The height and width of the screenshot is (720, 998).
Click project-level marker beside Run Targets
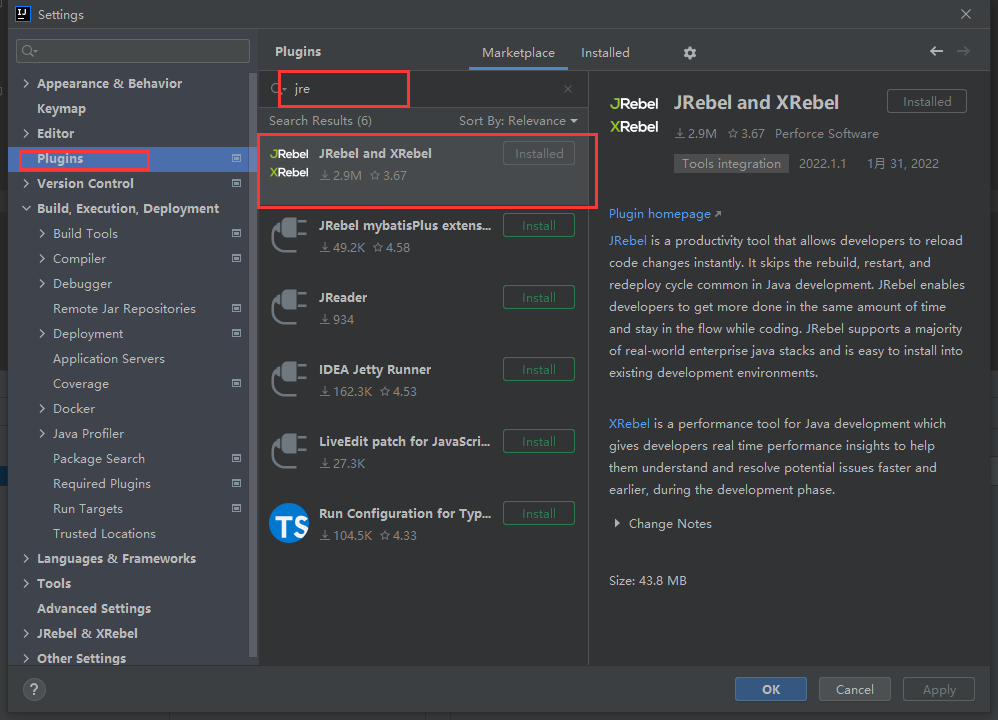tap(236, 509)
